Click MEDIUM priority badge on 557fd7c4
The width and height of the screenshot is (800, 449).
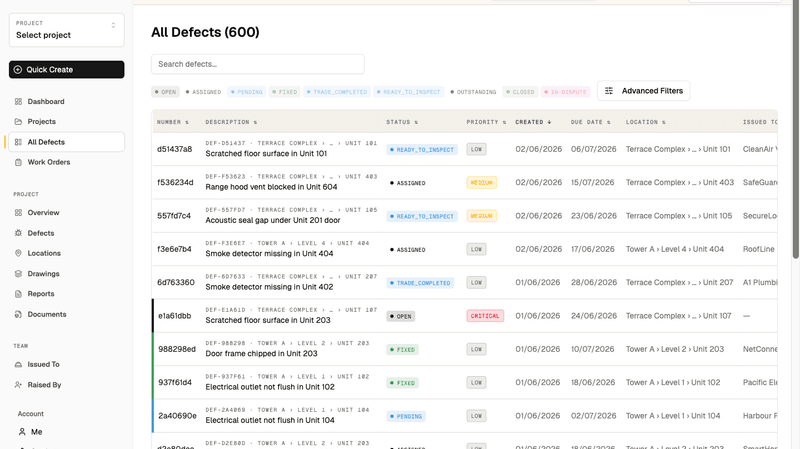(x=481, y=216)
